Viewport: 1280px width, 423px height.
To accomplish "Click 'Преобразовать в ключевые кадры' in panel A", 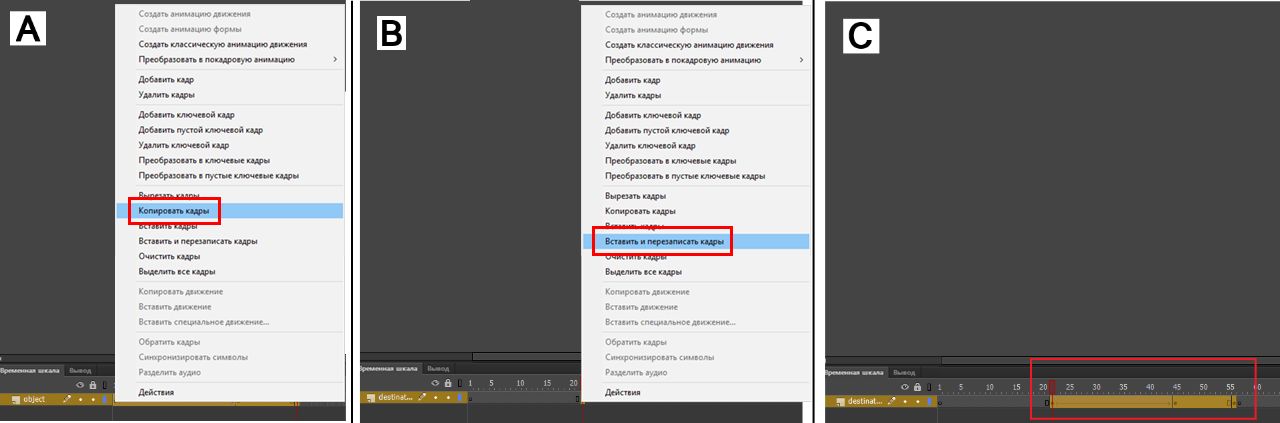I will 204,160.
